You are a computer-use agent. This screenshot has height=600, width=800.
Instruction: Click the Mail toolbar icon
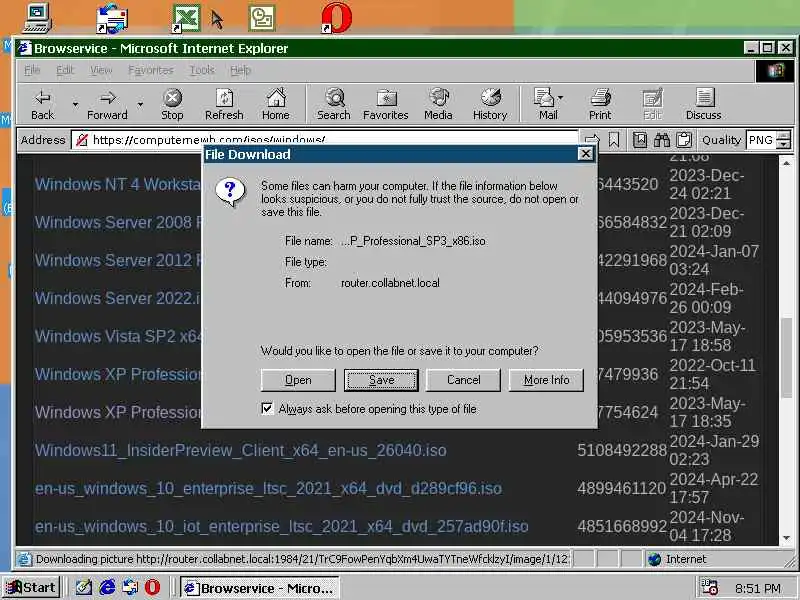tap(545, 105)
